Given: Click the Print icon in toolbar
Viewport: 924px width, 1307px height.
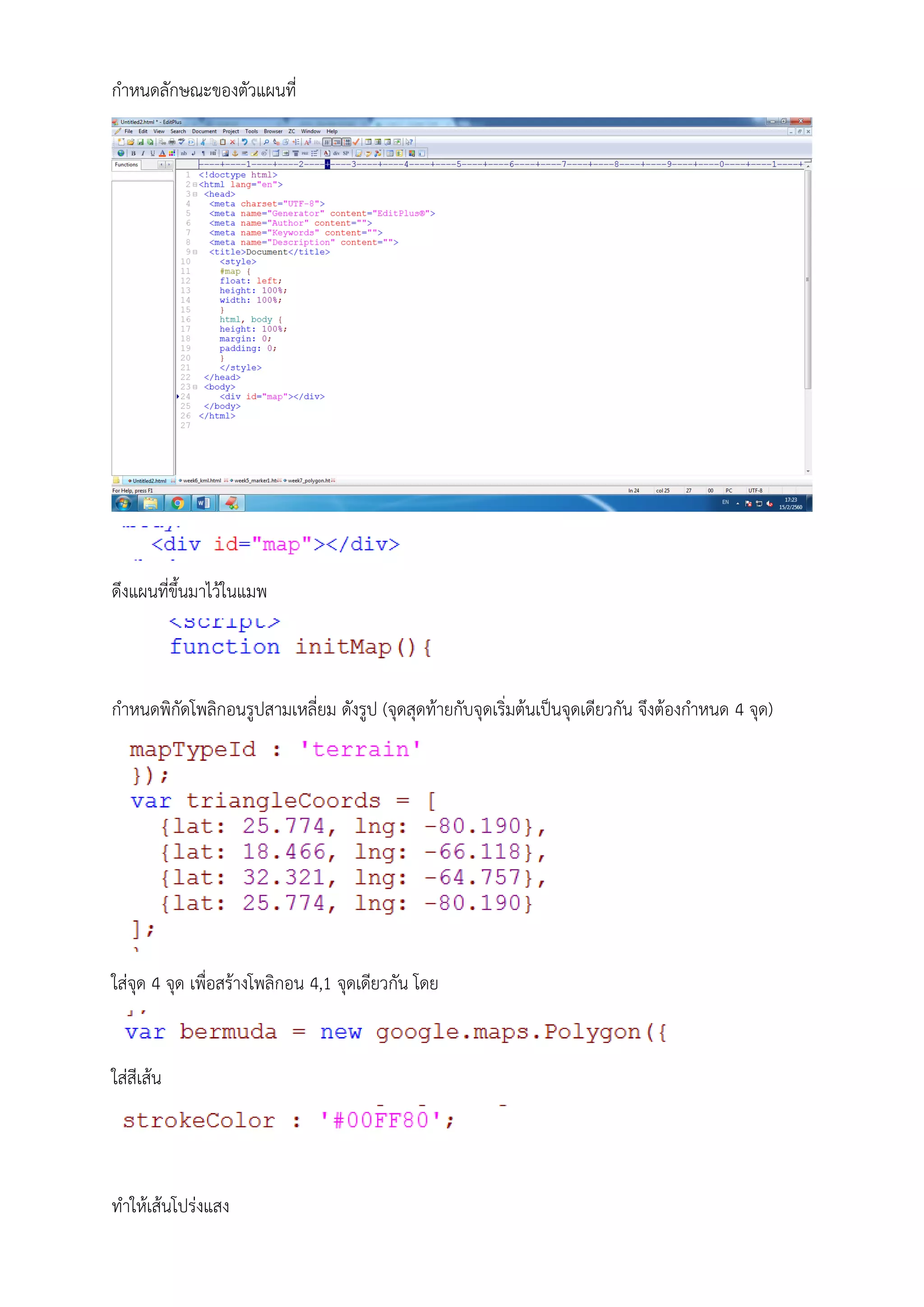Looking at the screenshot, I should [172, 142].
